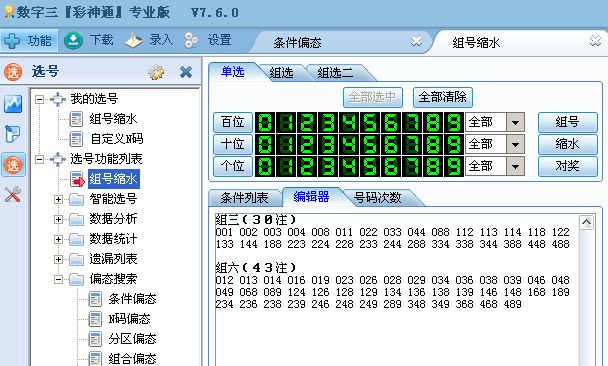This screenshot has width=608, height=366.
Task: Click the gear icon in 选号 panel header
Action: [x=156, y=72]
